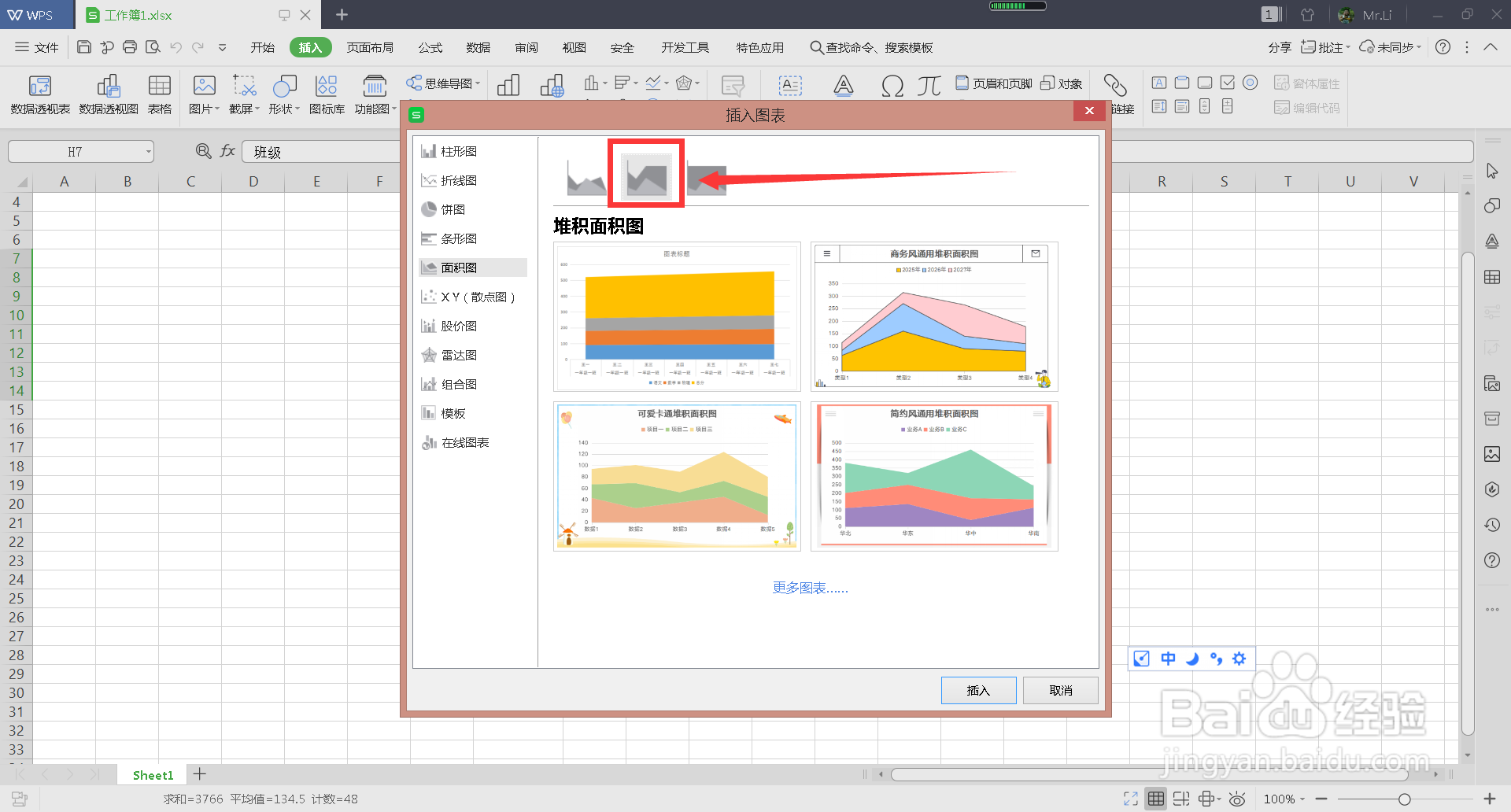Click 分享 share button
This screenshot has height=812, width=1511.
(1280, 47)
